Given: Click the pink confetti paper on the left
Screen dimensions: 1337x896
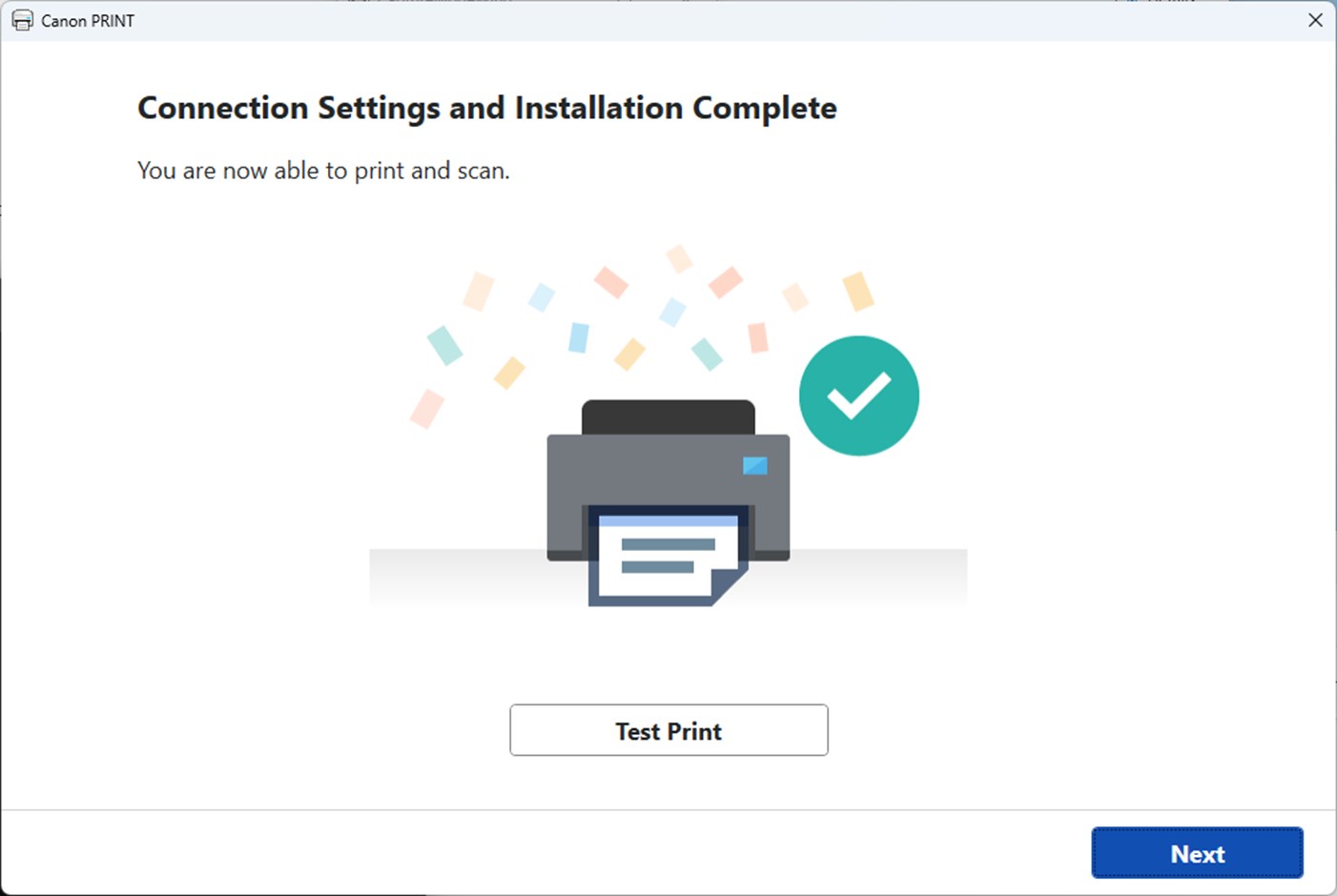Looking at the screenshot, I should [x=425, y=408].
